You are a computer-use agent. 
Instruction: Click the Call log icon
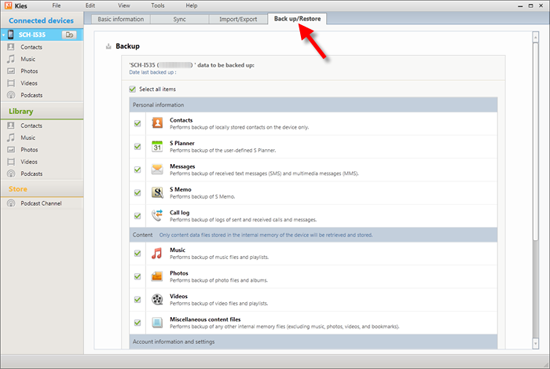[x=157, y=215]
